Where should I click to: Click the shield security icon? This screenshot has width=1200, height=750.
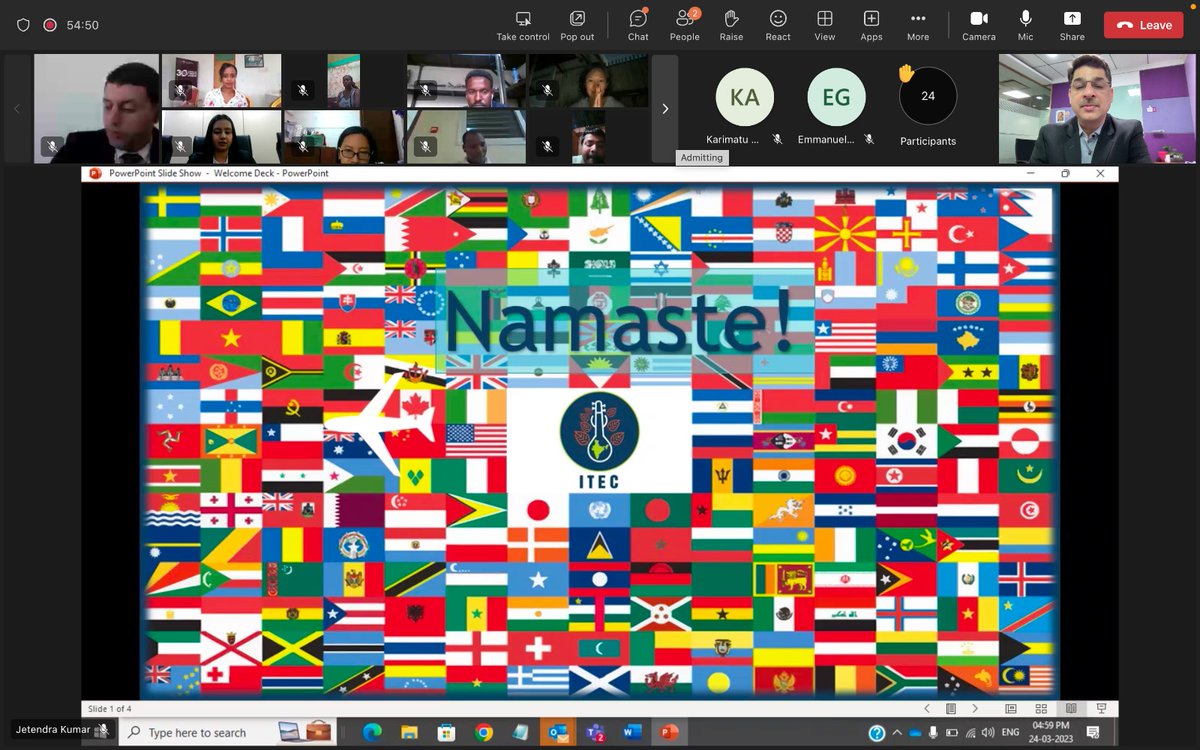23,25
